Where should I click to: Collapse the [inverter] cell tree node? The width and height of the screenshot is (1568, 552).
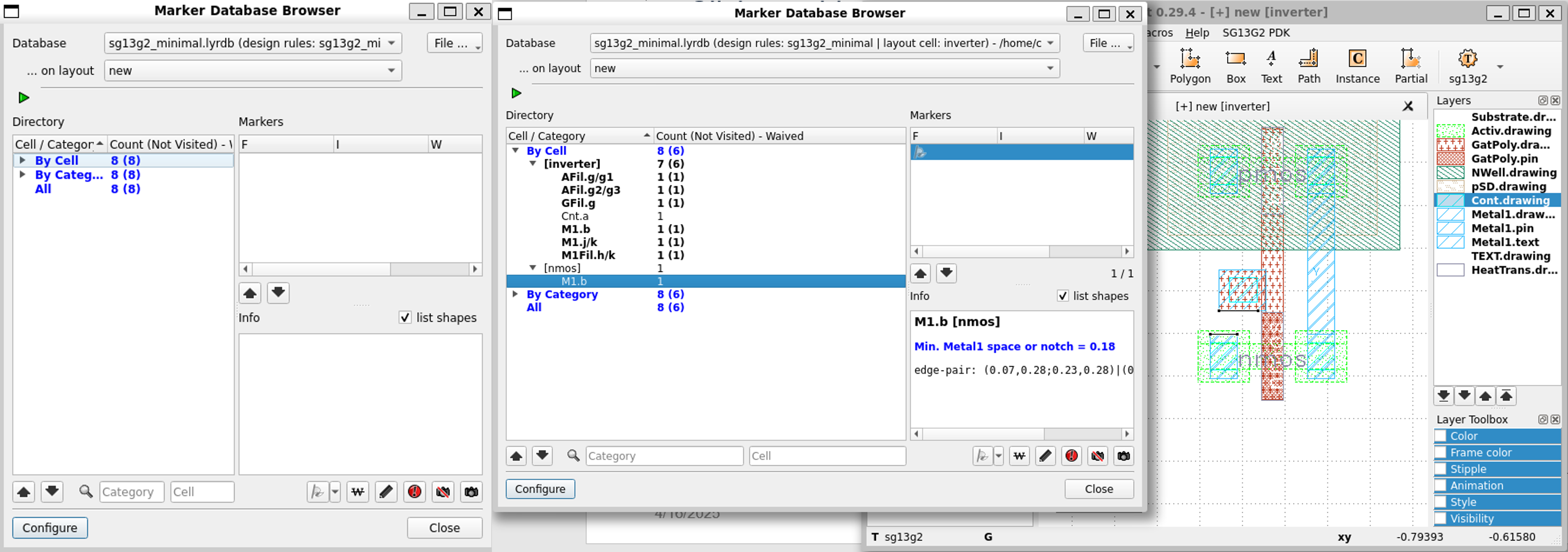tap(533, 164)
